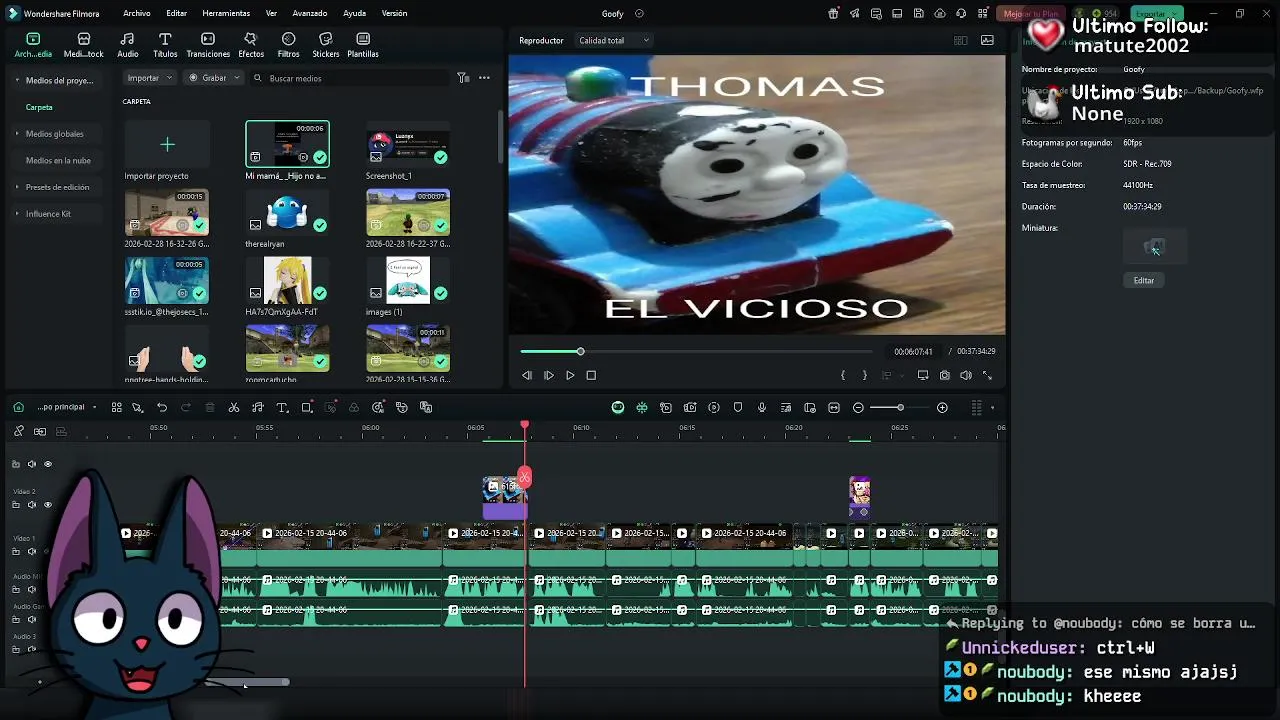This screenshot has height=720, width=1280.
Task: Select the timeline pointer selection tool
Action: click(138, 407)
